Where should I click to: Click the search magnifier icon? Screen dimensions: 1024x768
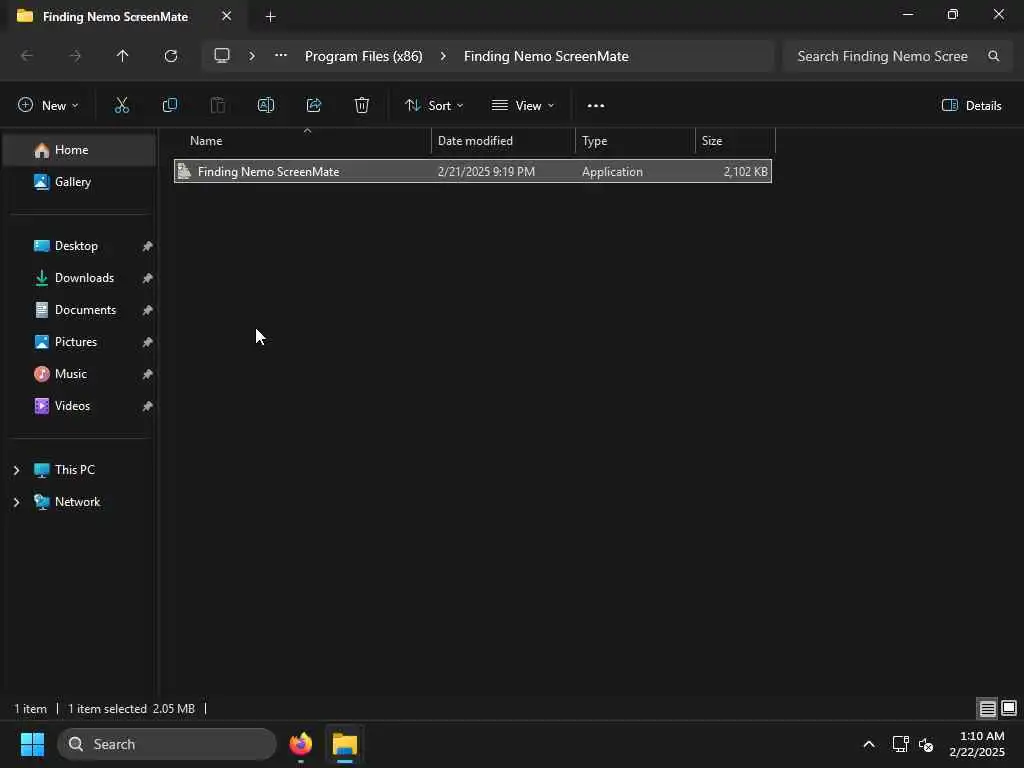[993, 56]
